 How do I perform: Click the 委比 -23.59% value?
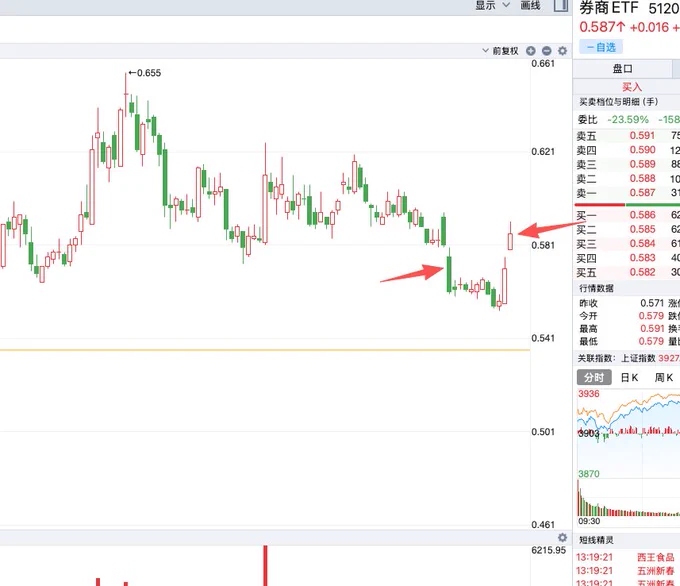pyautogui.click(x=628, y=119)
